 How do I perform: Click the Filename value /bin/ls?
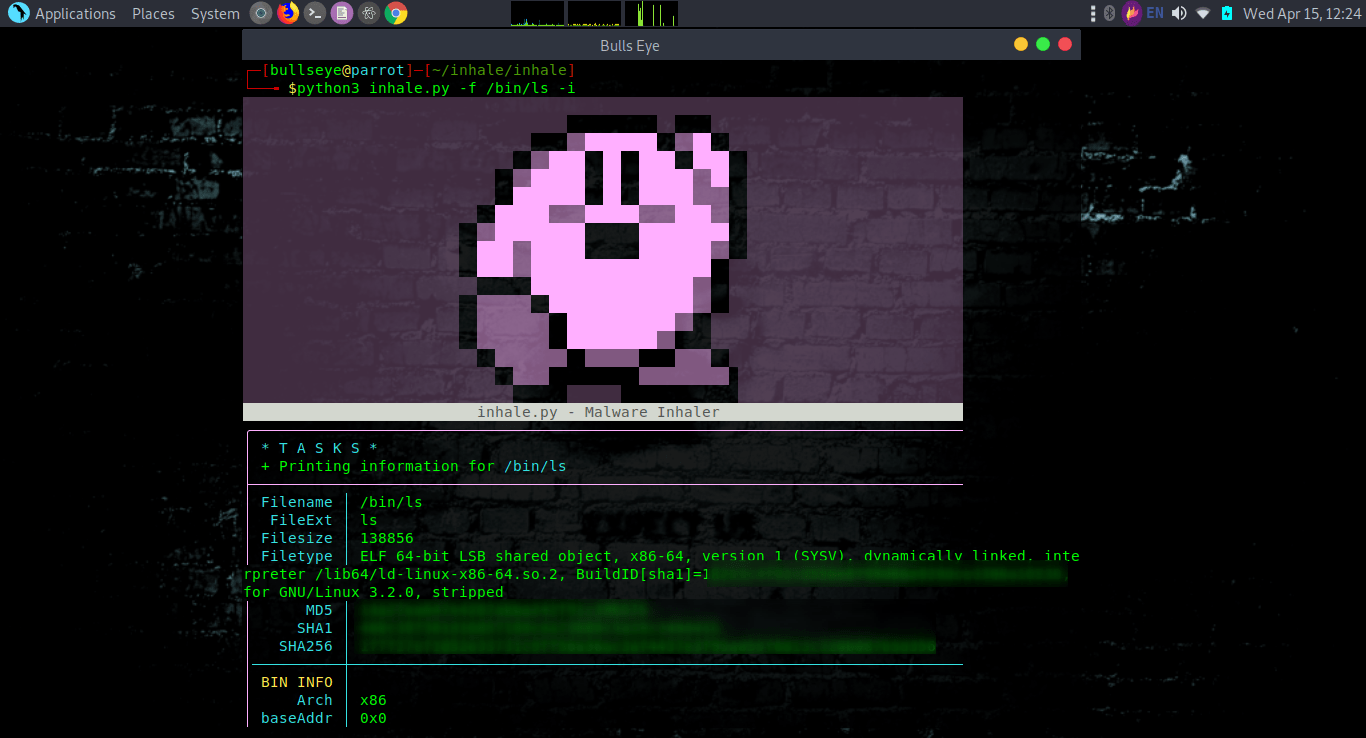point(391,502)
